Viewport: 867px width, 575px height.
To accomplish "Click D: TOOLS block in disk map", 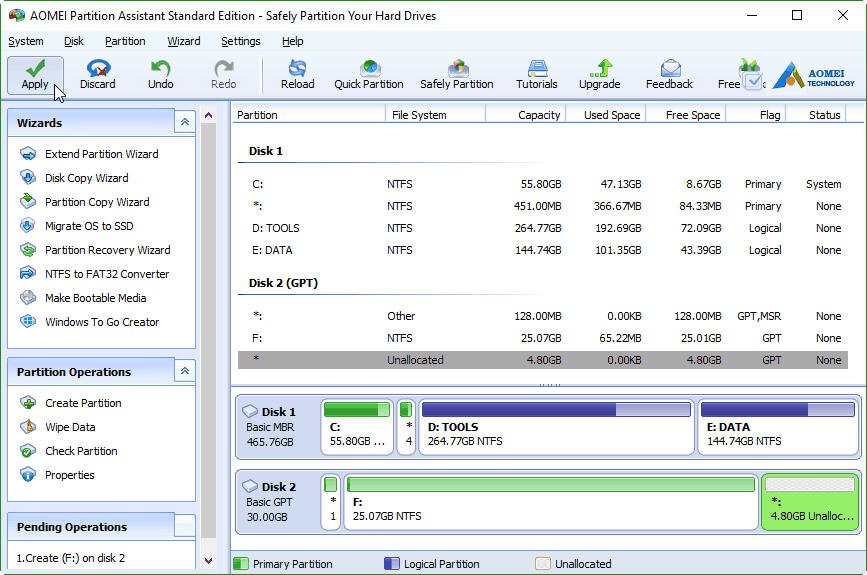I will 556,427.
